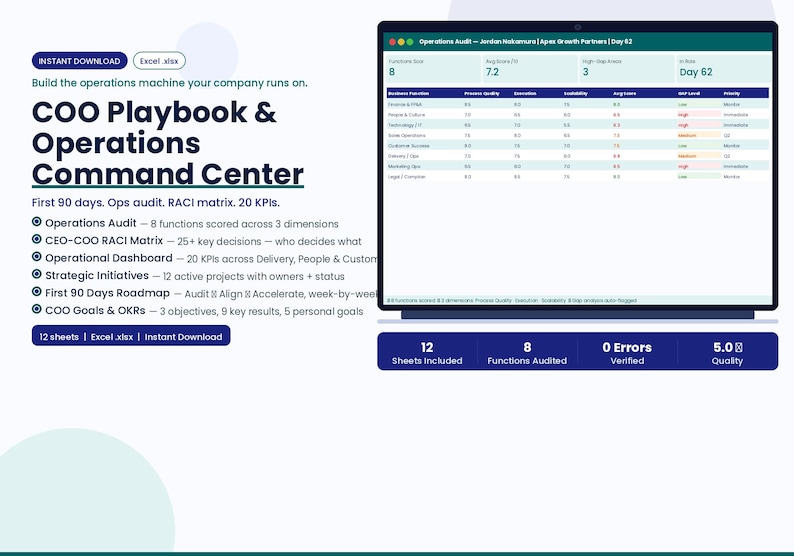Image resolution: width=794 pixels, height=556 pixels.
Task: Click the bullet icon beside CEO-COO RACI Matrix
Action: (36, 239)
